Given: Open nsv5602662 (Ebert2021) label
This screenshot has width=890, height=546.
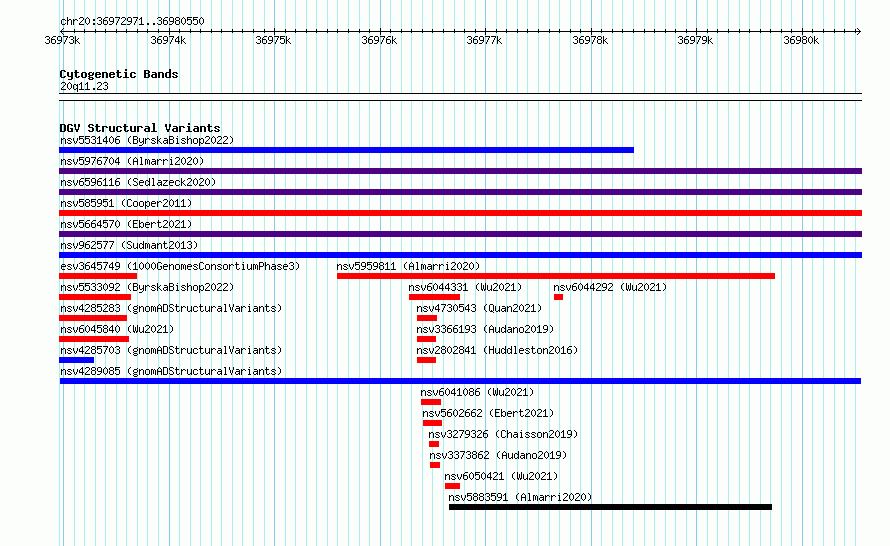Looking at the screenshot, I should tap(488, 413).
